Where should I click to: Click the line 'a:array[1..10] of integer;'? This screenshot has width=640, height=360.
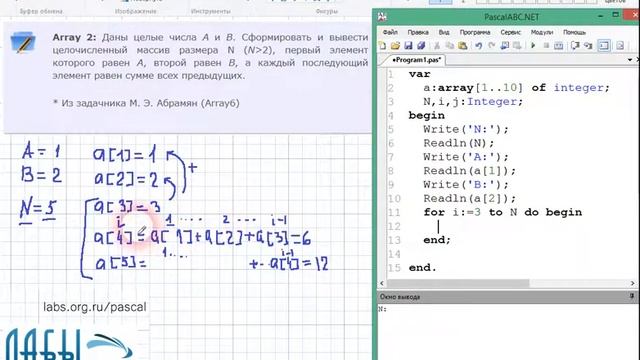point(516,88)
